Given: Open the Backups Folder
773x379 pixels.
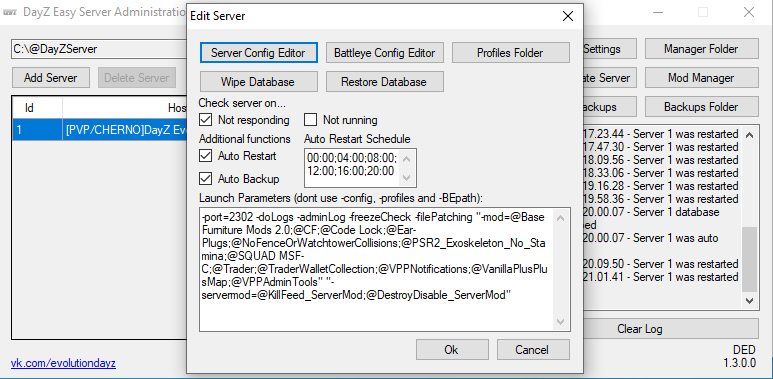Looking at the screenshot, I should pyautogui.click(x=701, y=107).
